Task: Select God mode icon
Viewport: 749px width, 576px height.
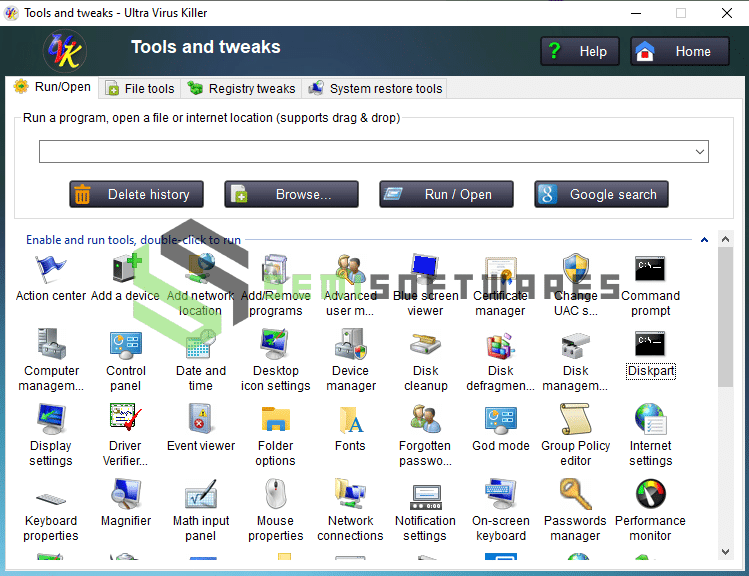Action: (x=500, y=419)
